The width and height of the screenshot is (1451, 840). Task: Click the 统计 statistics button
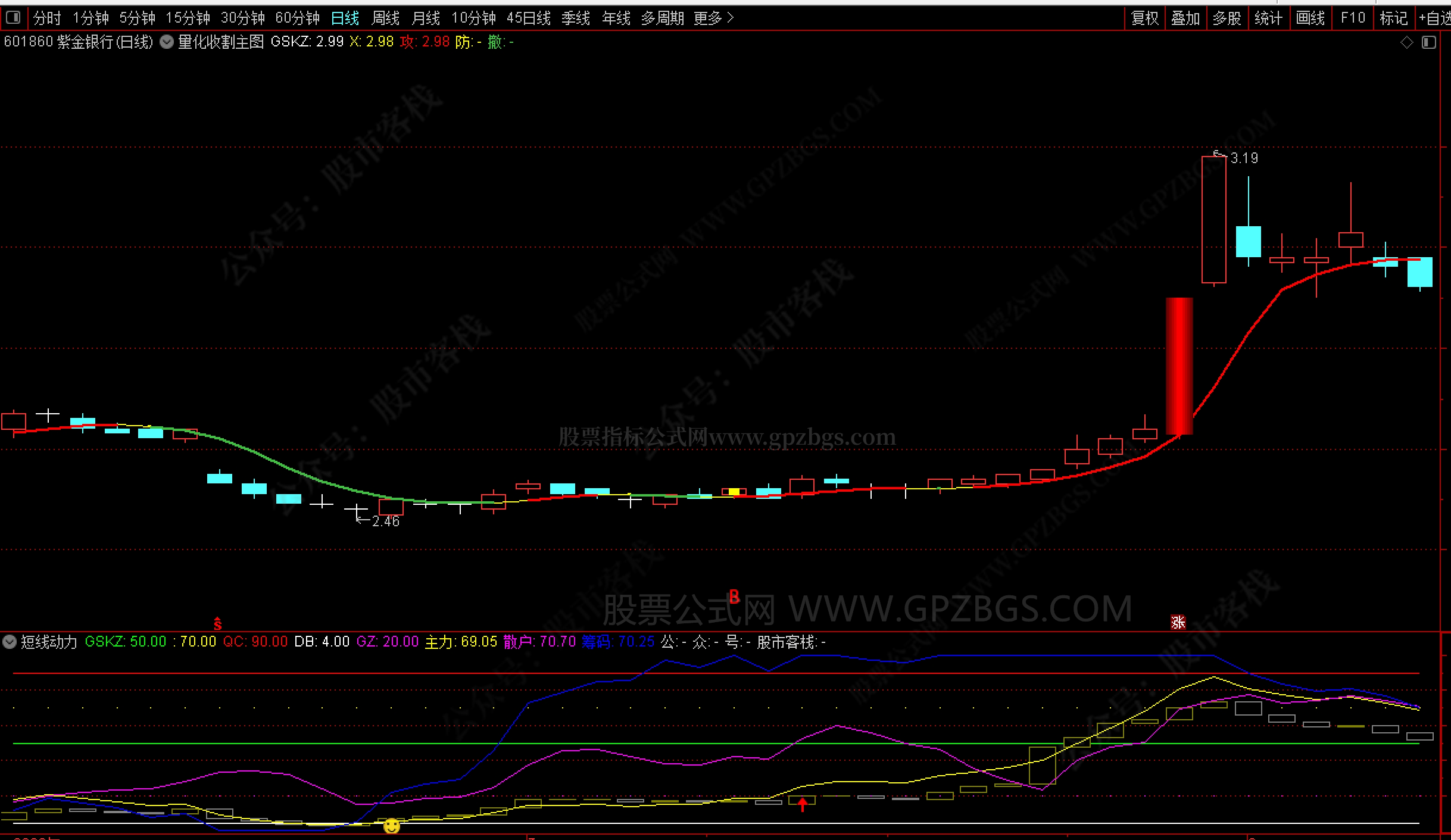[1269, 18]
